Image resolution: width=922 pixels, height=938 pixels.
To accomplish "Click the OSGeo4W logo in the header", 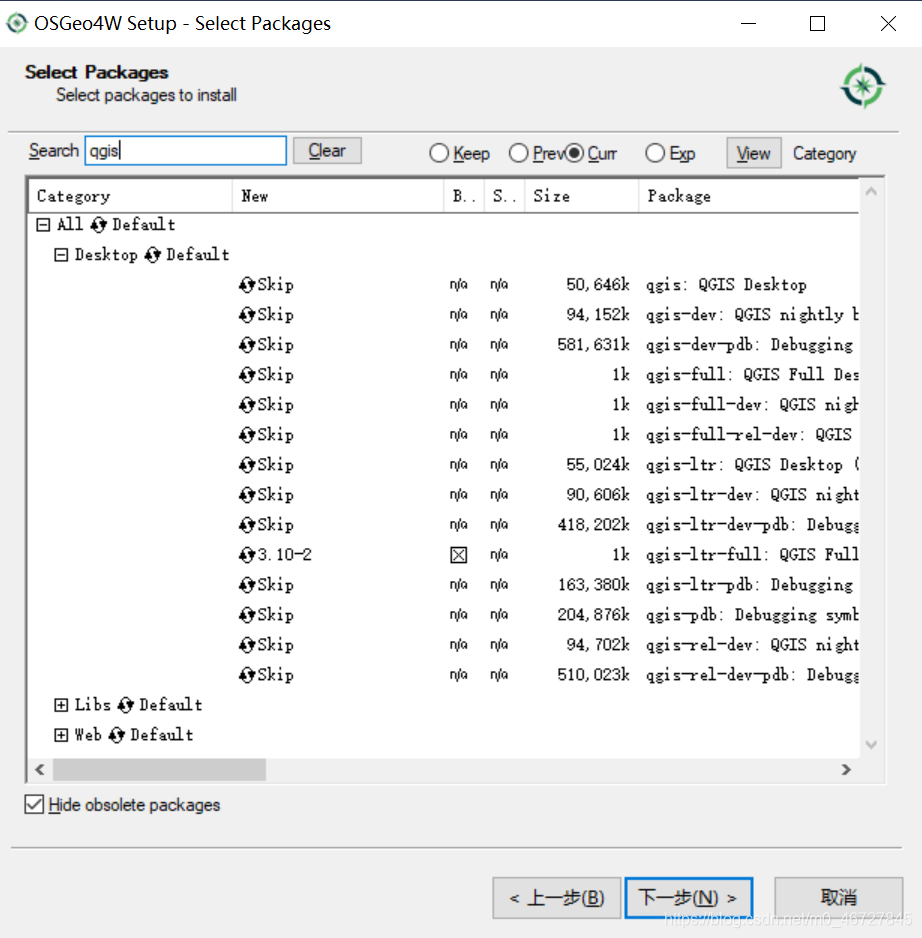I will 862,86.
